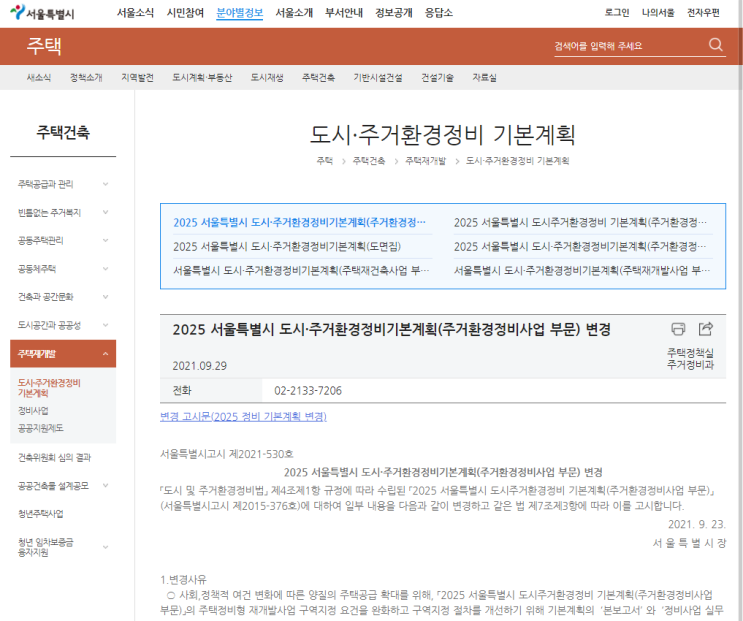Click 주택재개발 breadcrumb link
This screenshot has height=621, width=743.
426,161
